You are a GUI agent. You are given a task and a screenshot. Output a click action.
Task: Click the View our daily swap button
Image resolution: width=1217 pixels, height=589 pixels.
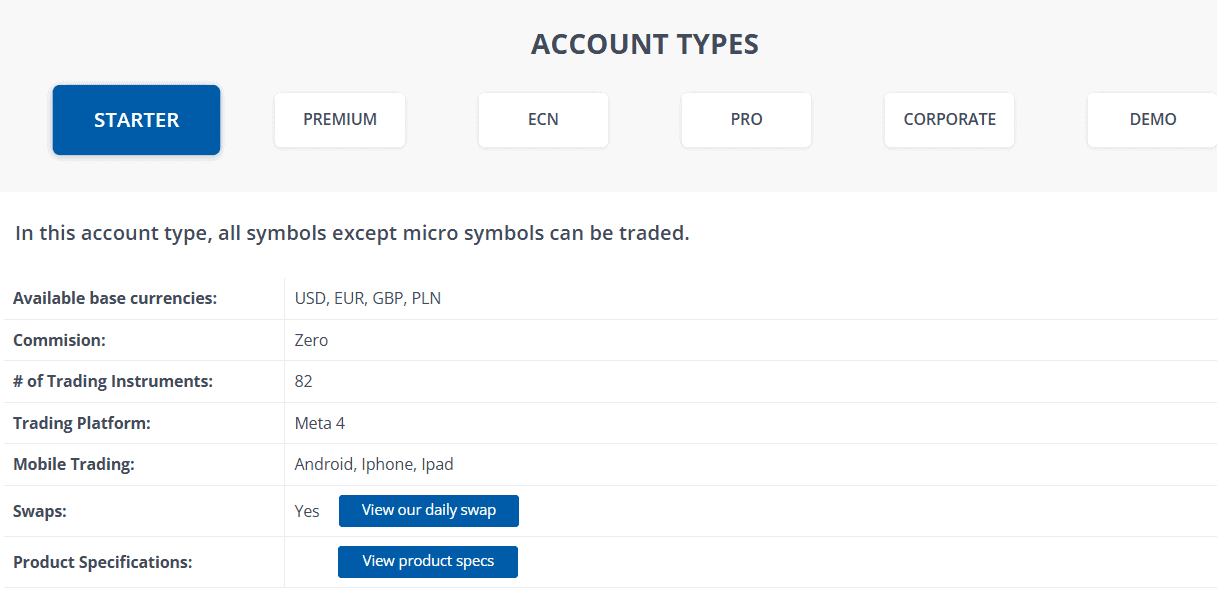point(428,510)
